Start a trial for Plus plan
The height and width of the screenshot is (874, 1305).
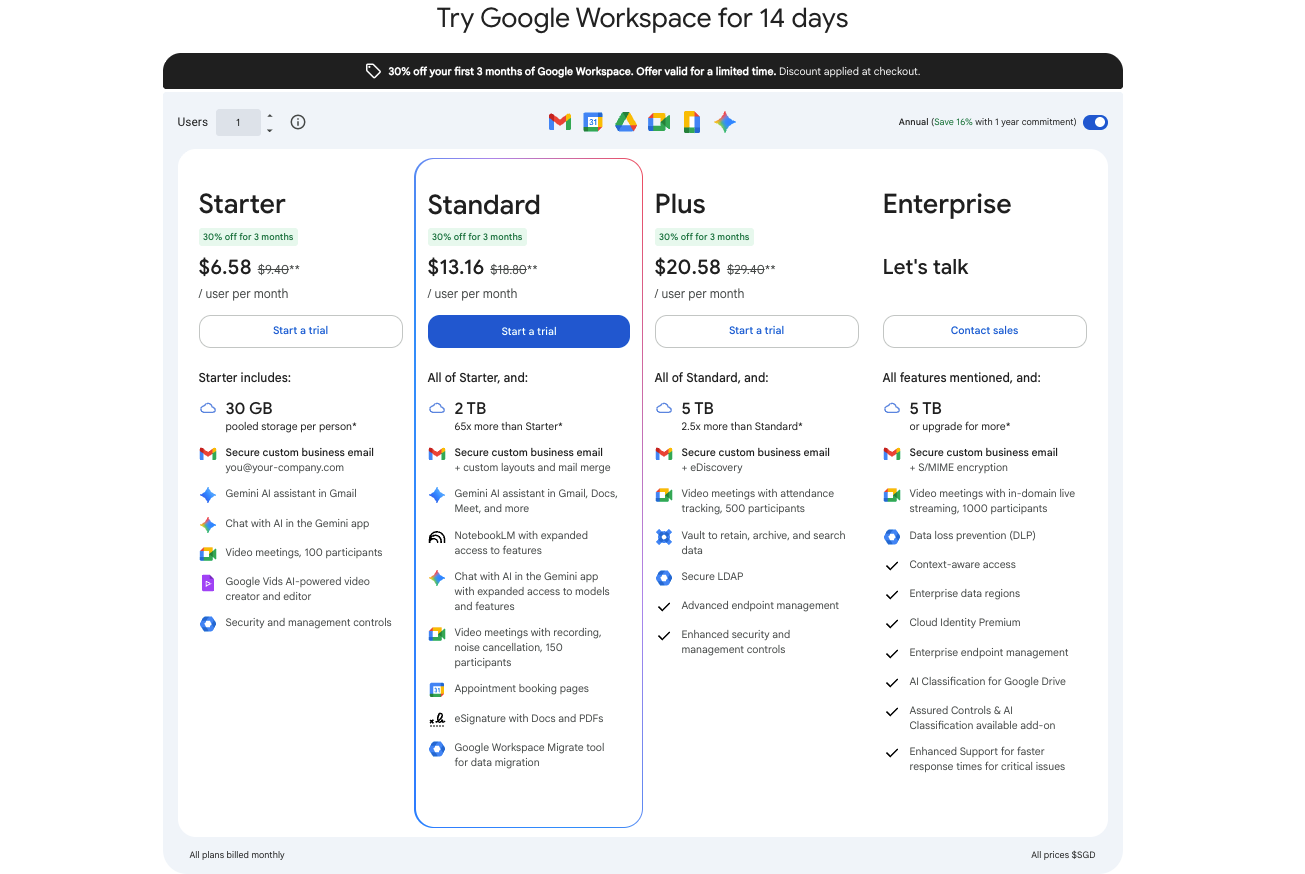tap(757, 331)
